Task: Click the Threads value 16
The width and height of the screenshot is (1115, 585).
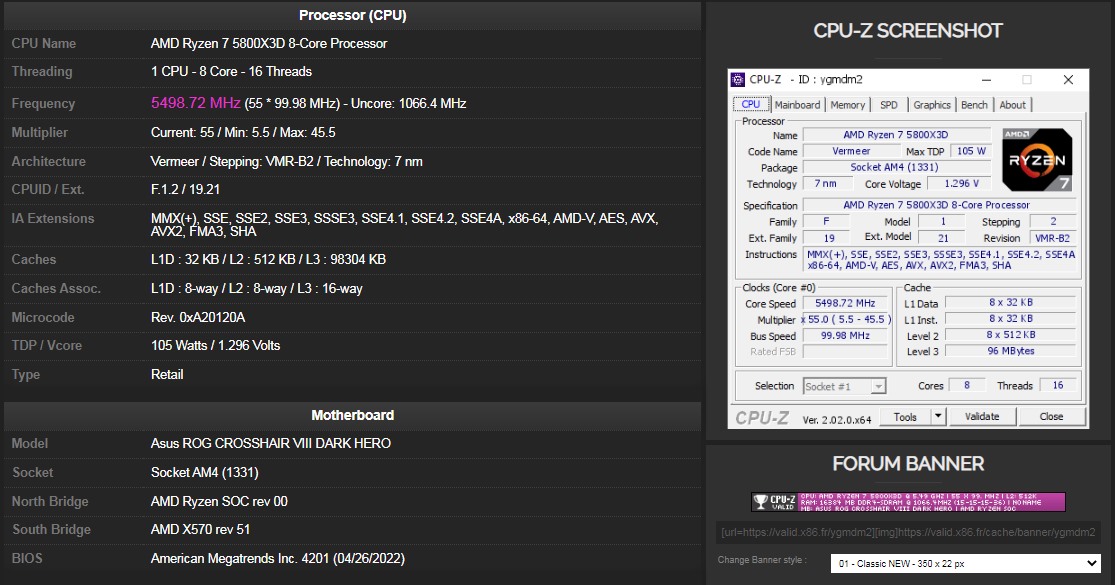Action: pyautogui.click(x=1058, y=385)
